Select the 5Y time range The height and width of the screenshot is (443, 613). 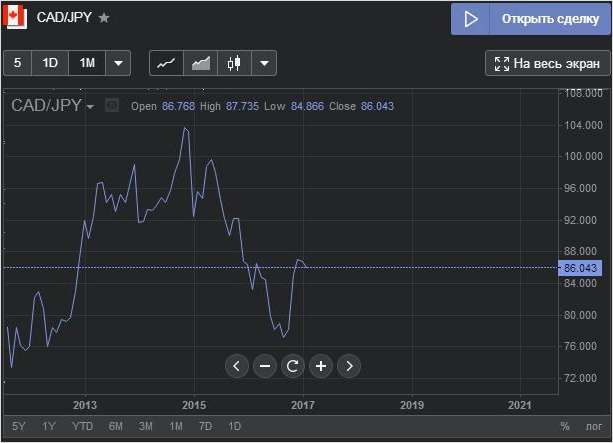[x=19, y=426]
